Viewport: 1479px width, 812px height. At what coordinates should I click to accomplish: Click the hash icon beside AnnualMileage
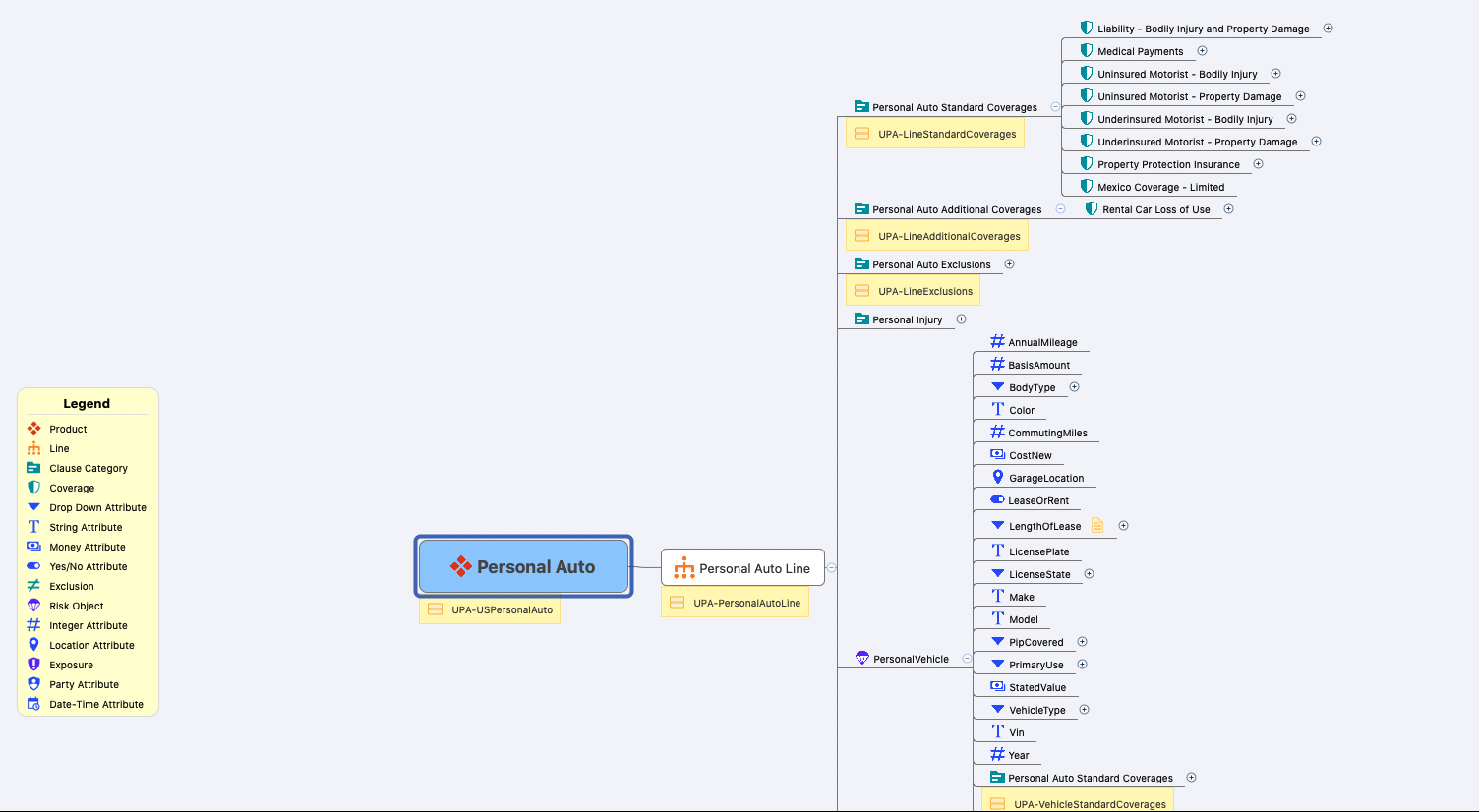click(x=997, y=341)
